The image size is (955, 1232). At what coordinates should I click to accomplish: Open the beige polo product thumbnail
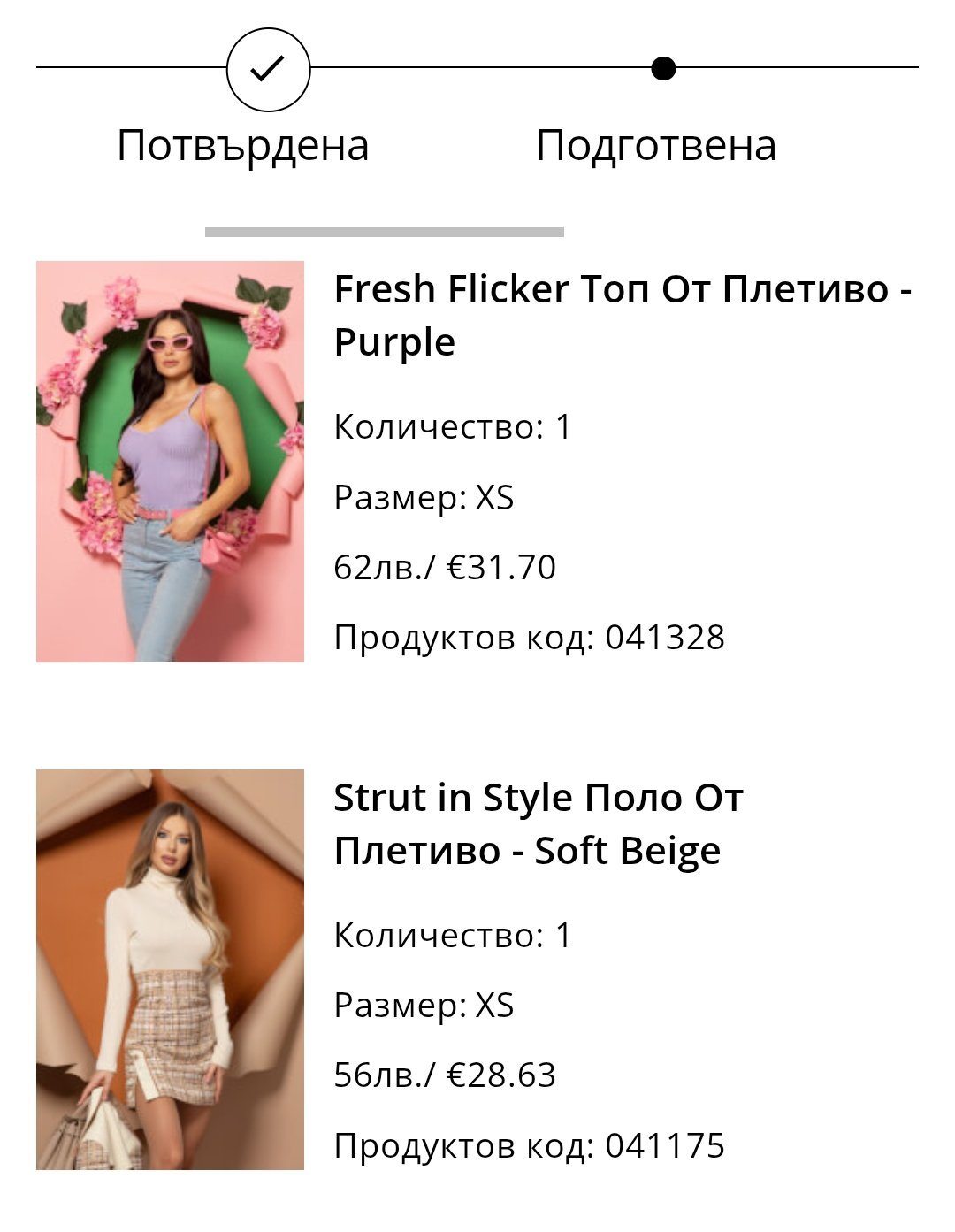coord(170,969)
